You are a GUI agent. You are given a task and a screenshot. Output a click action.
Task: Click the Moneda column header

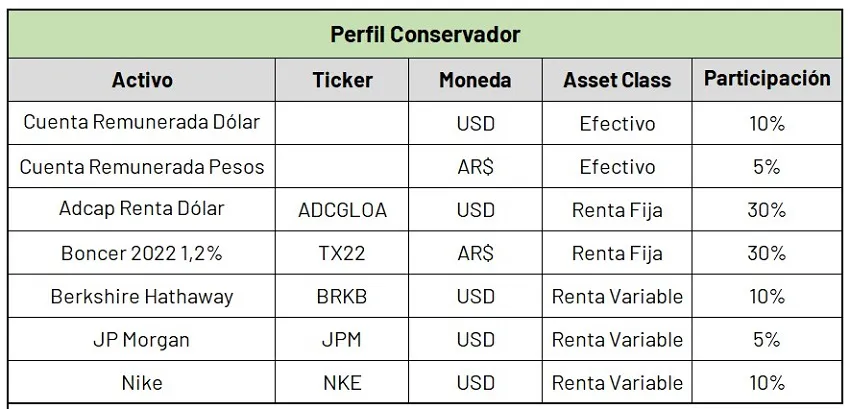pyautogui.click(x=475, y=80)
